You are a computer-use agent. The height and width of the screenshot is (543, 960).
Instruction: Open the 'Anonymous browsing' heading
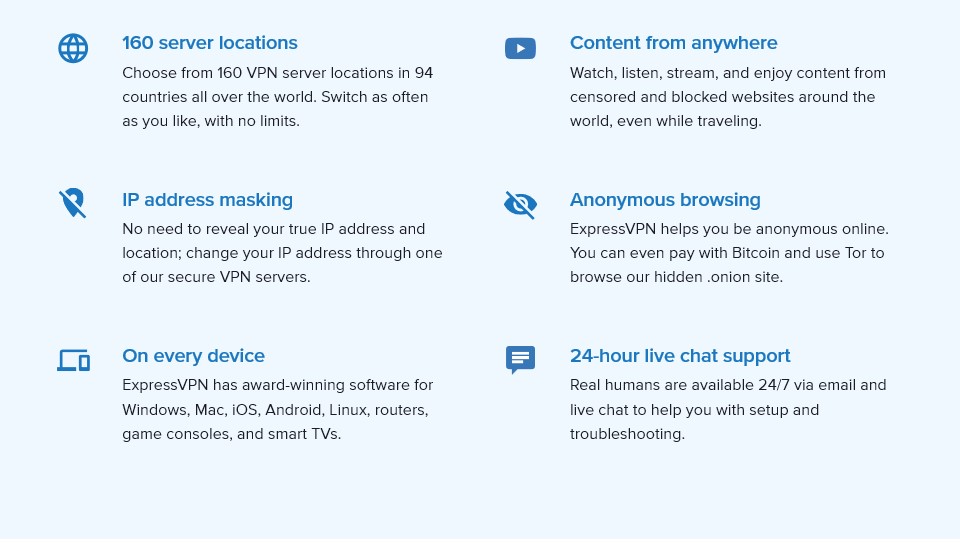click(666, 200)
